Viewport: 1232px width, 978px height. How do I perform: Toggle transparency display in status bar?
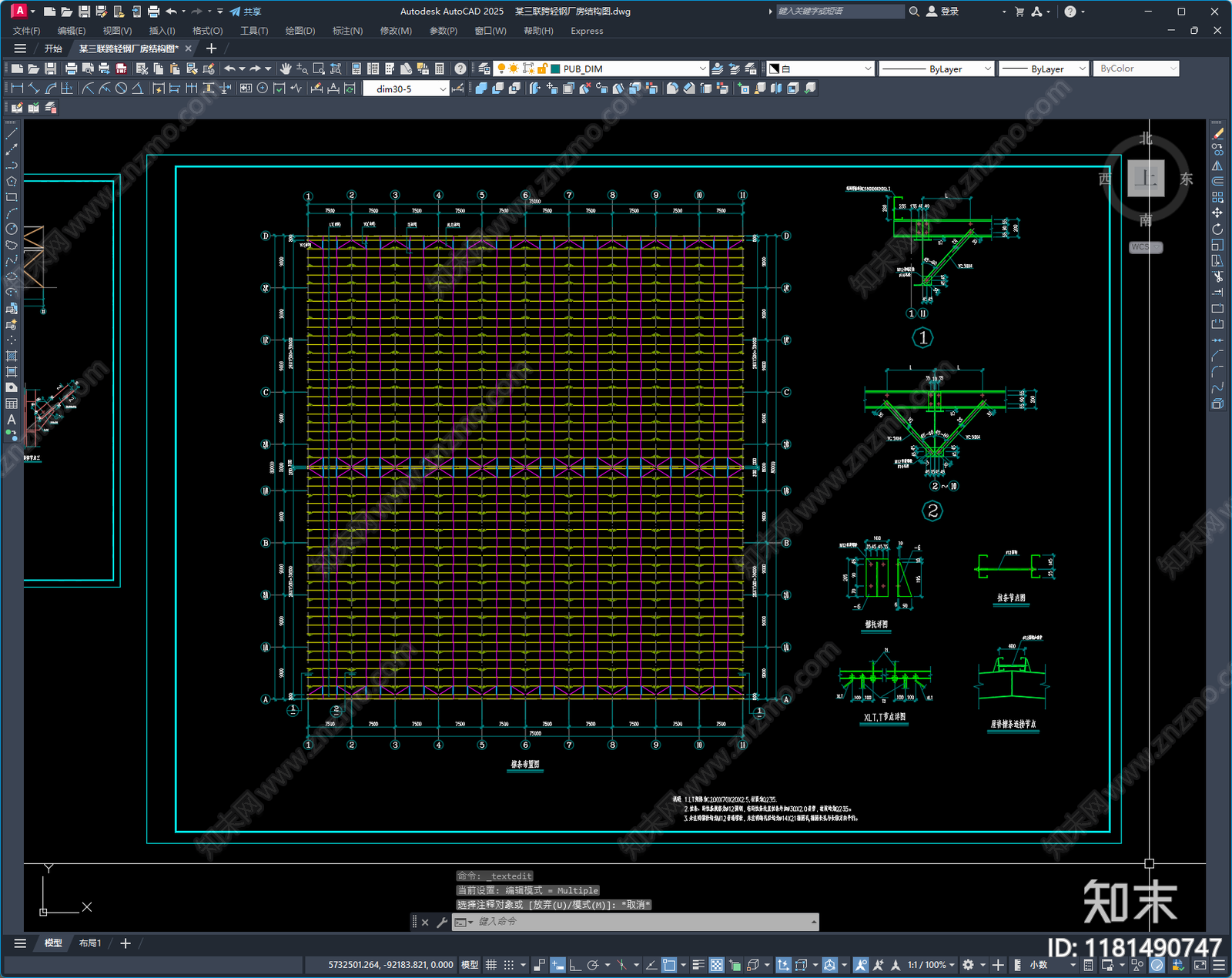tap(716, 965)
